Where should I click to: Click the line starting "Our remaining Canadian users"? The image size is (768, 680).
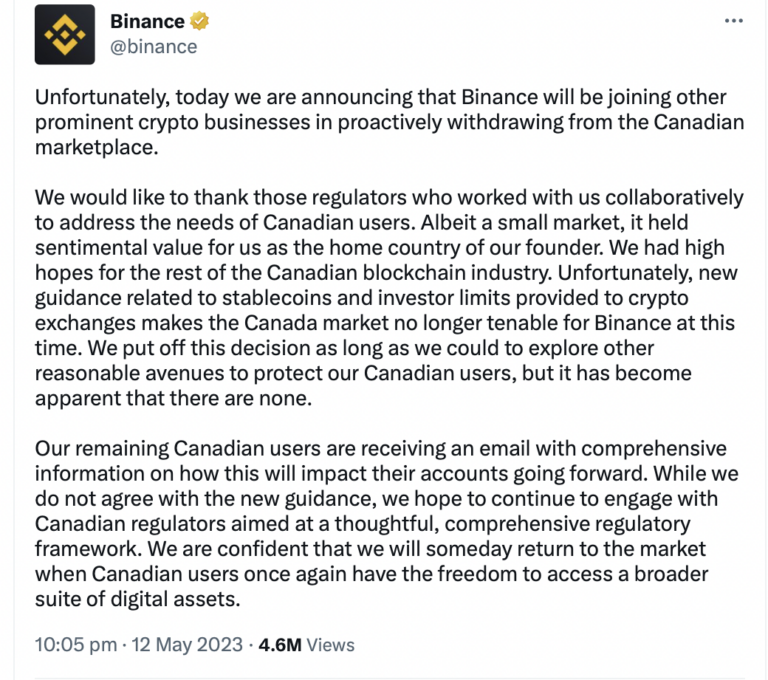(380, 447)
